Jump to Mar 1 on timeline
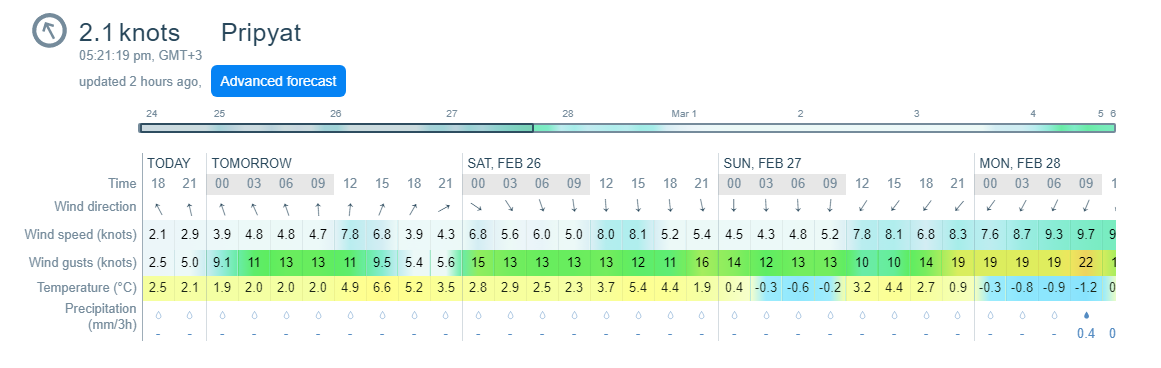This screenshot has height=368, width=1161. point(684,114)
